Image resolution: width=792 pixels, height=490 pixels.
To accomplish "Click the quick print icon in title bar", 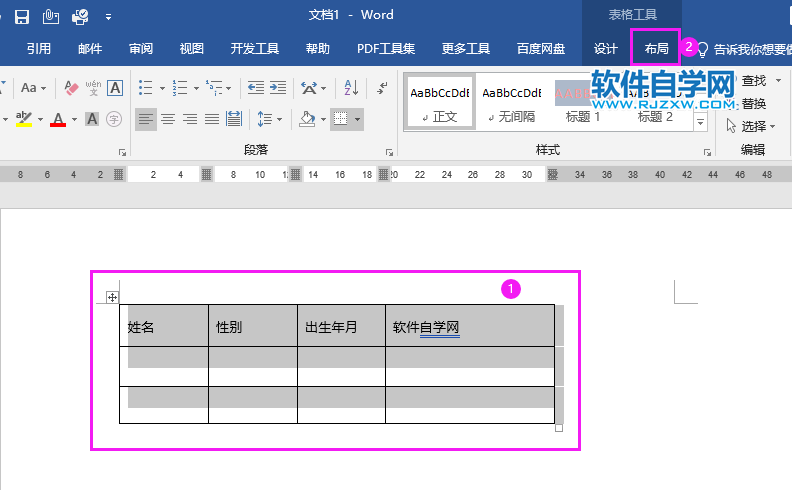I will tap(80, 17).
